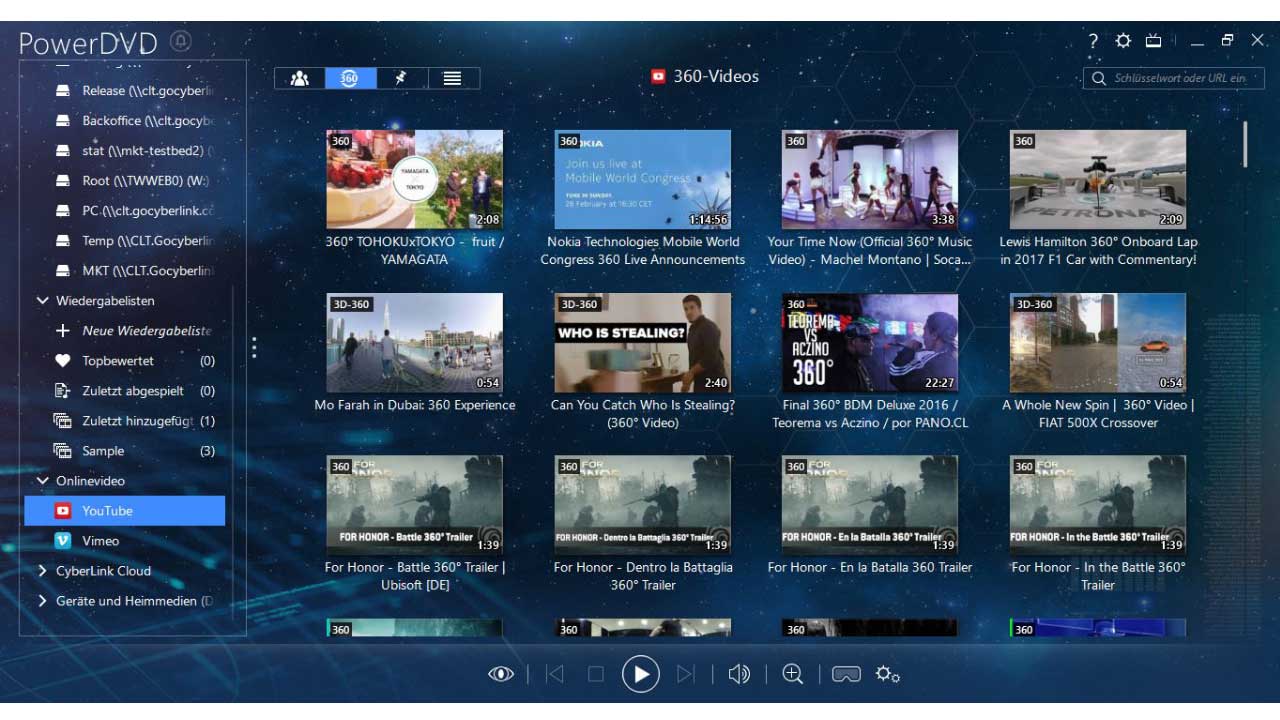Select Vimeo in the sidebar

(100, 541)
